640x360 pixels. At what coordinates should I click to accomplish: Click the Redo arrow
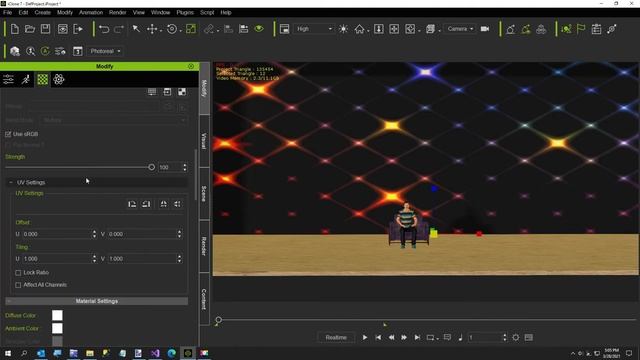[119, 29]
